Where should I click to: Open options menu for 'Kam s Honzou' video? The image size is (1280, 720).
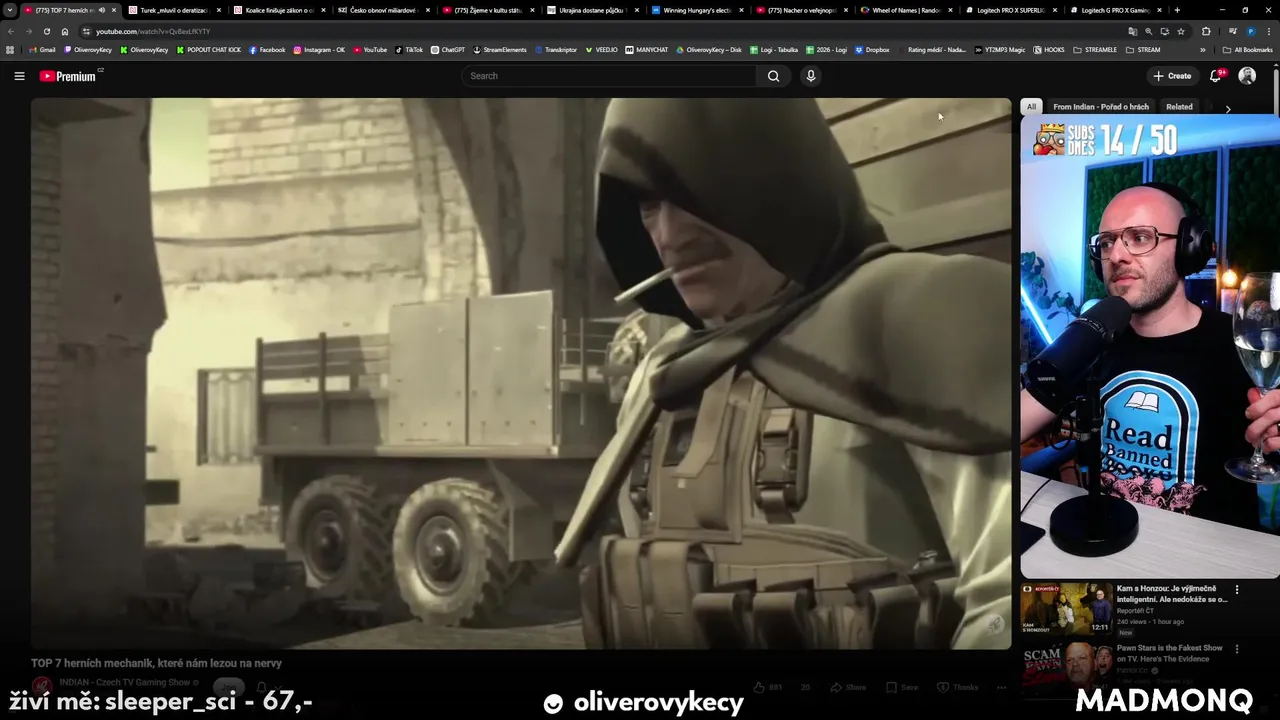coord(1237,590)
